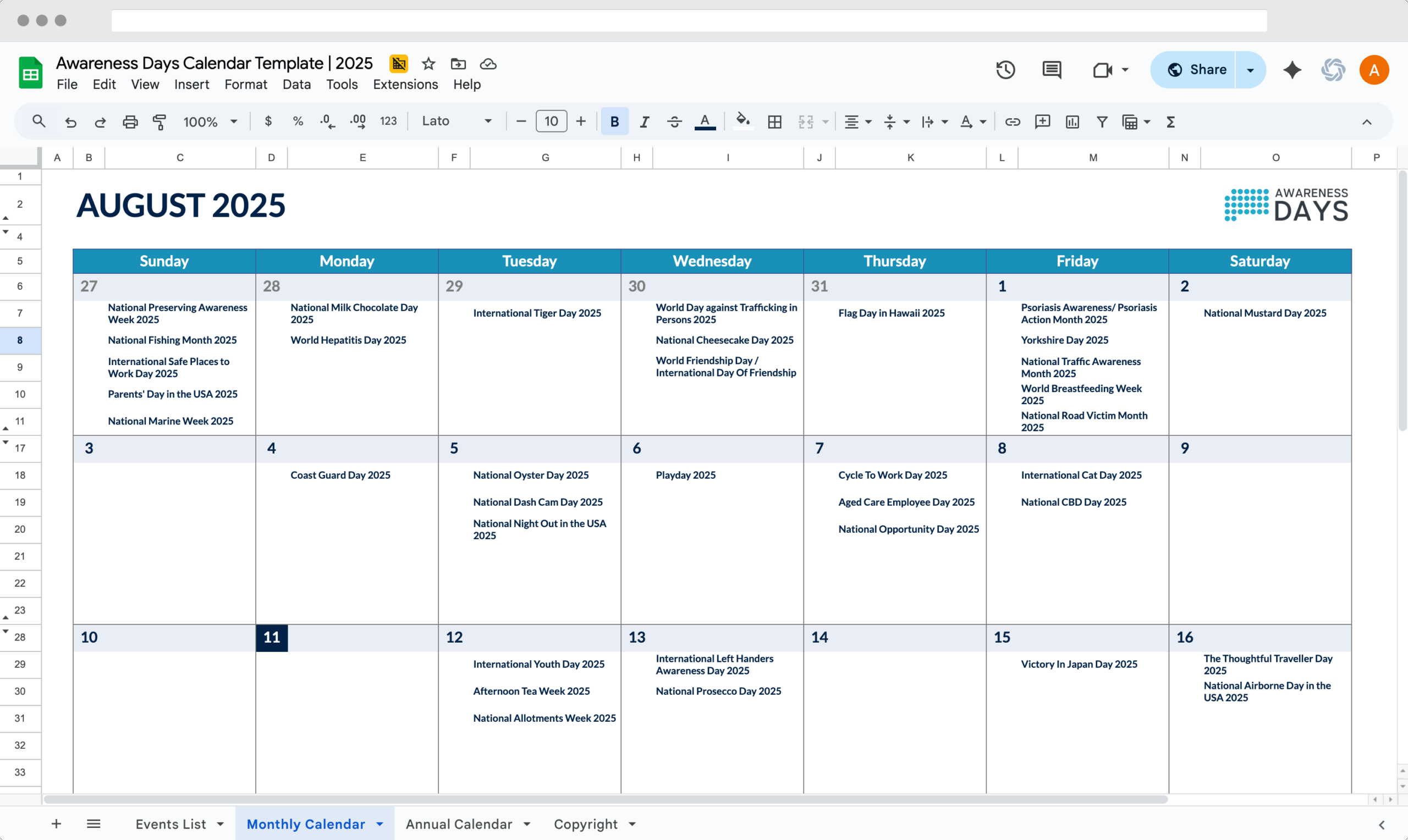This screenshot has width=1408, height=840.
Task: Open the fill color picker
Action: (x=743, y=120)
